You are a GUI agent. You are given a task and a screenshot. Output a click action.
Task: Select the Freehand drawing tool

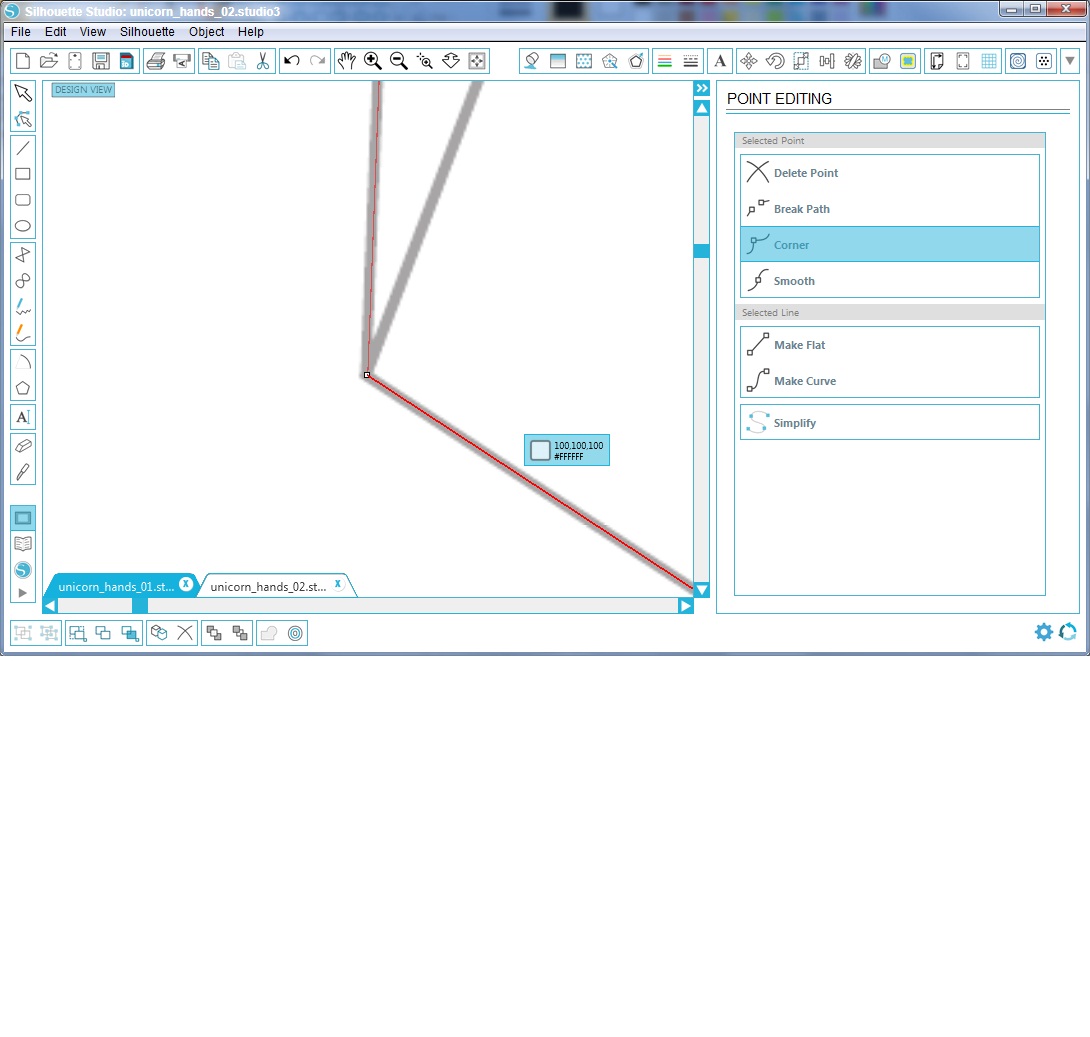pyautogui.click(x=23, y=307)
